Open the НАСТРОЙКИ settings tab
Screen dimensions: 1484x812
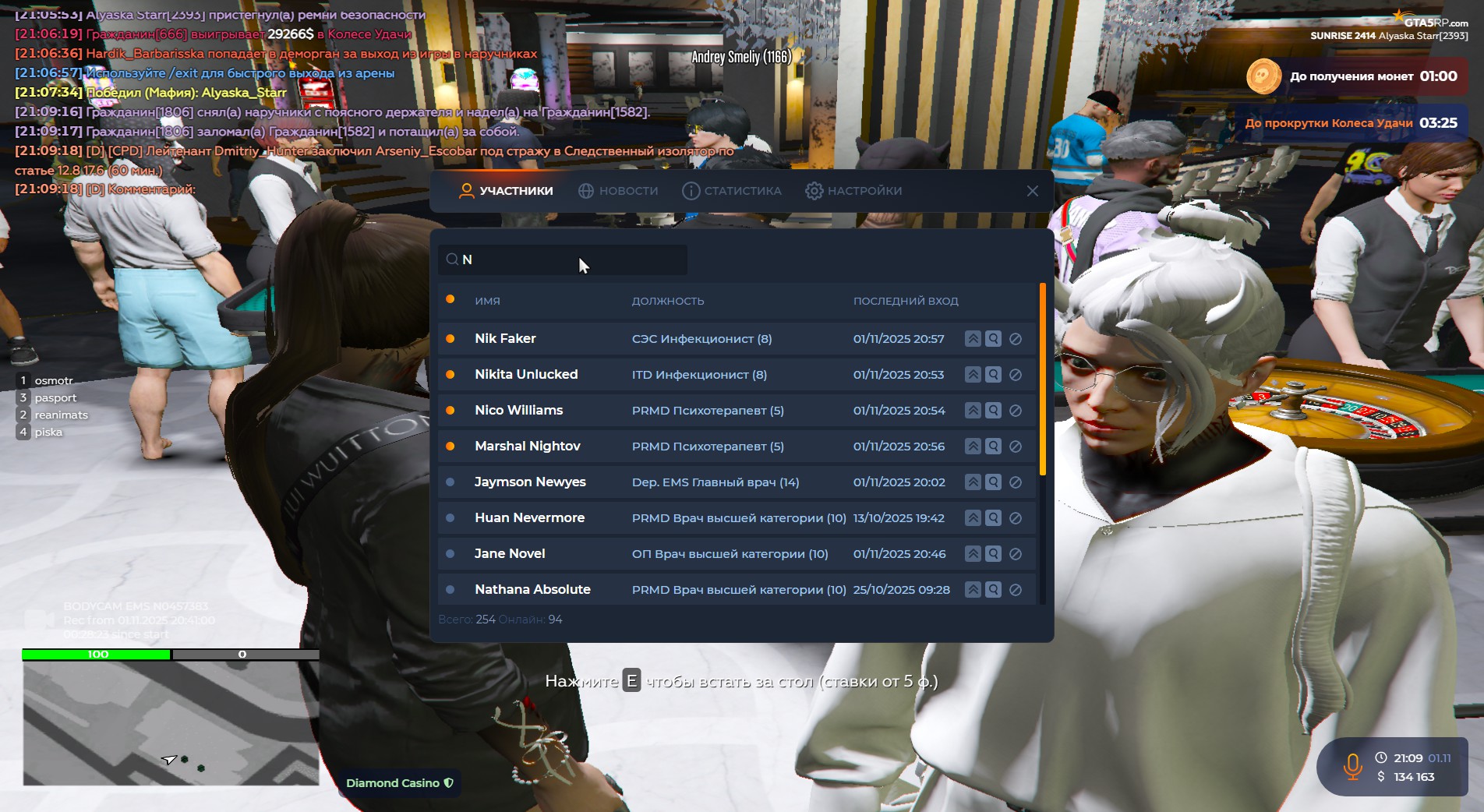(853, 191)
